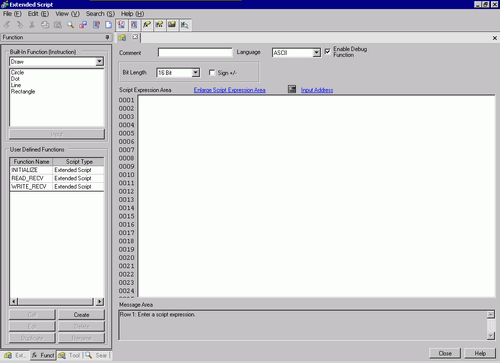Open Find with the magnifier icon
Viewport: 500px width, 363px height.
70,25
